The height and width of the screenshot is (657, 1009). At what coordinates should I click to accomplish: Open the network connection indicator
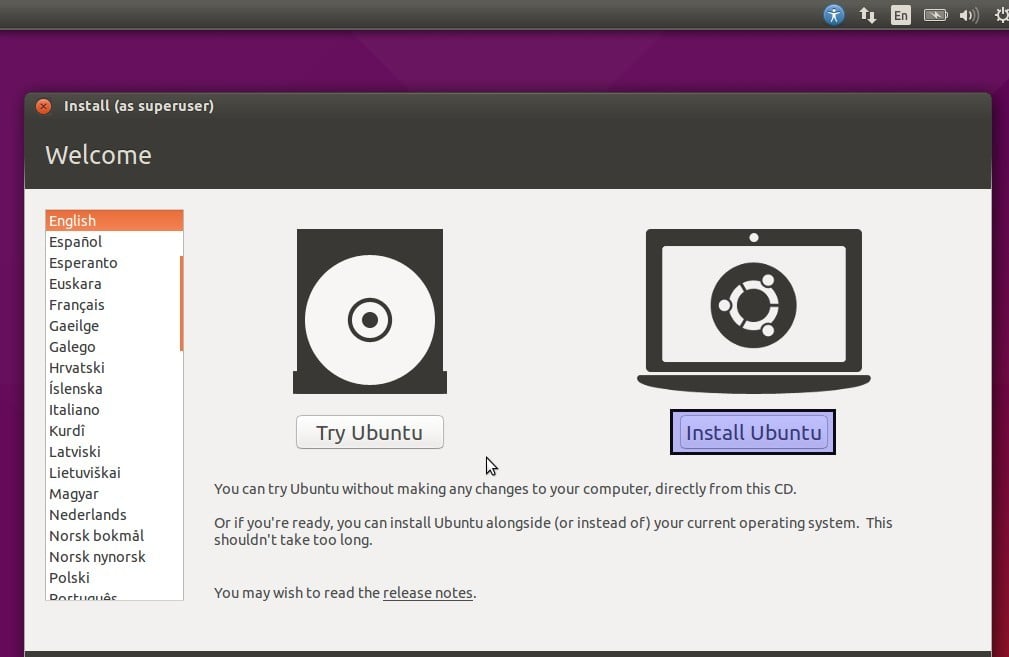[867, 15]
